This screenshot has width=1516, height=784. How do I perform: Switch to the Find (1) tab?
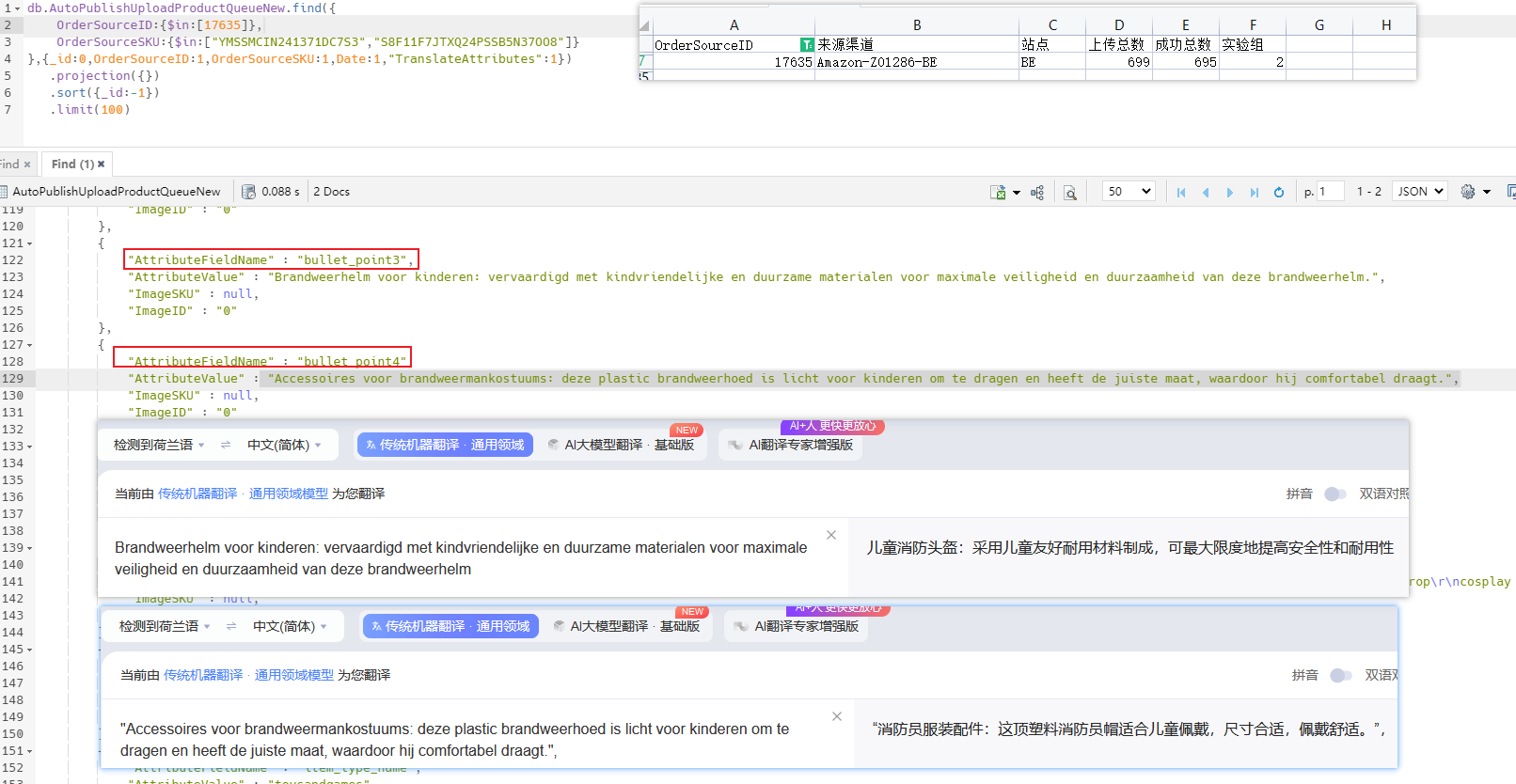pyautogui.click(x=72, y=164)
